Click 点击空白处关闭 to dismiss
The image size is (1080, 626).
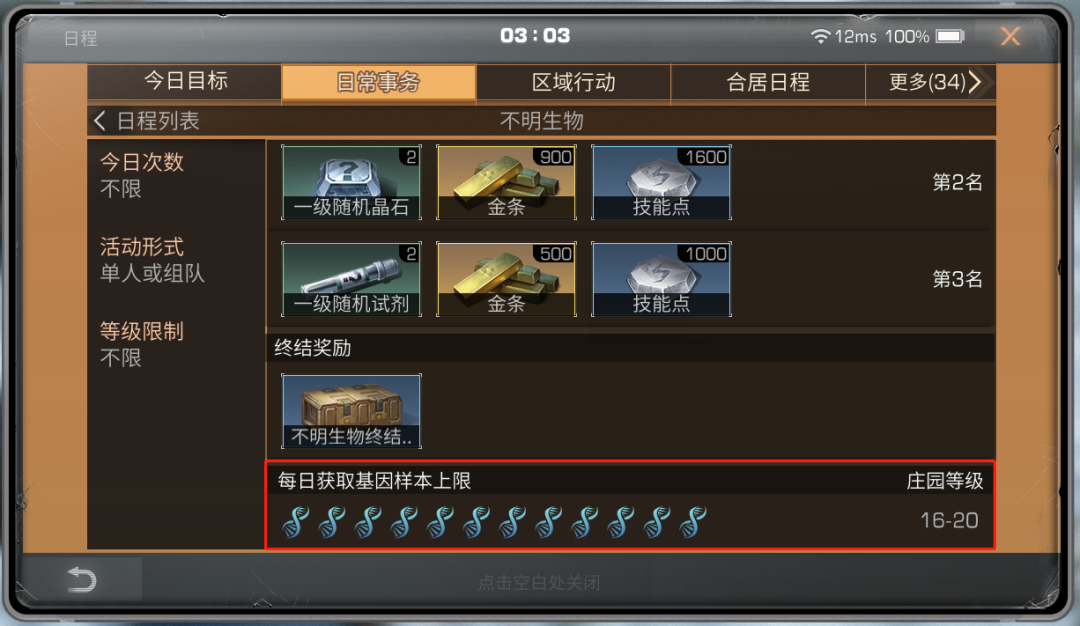[539, 583]
